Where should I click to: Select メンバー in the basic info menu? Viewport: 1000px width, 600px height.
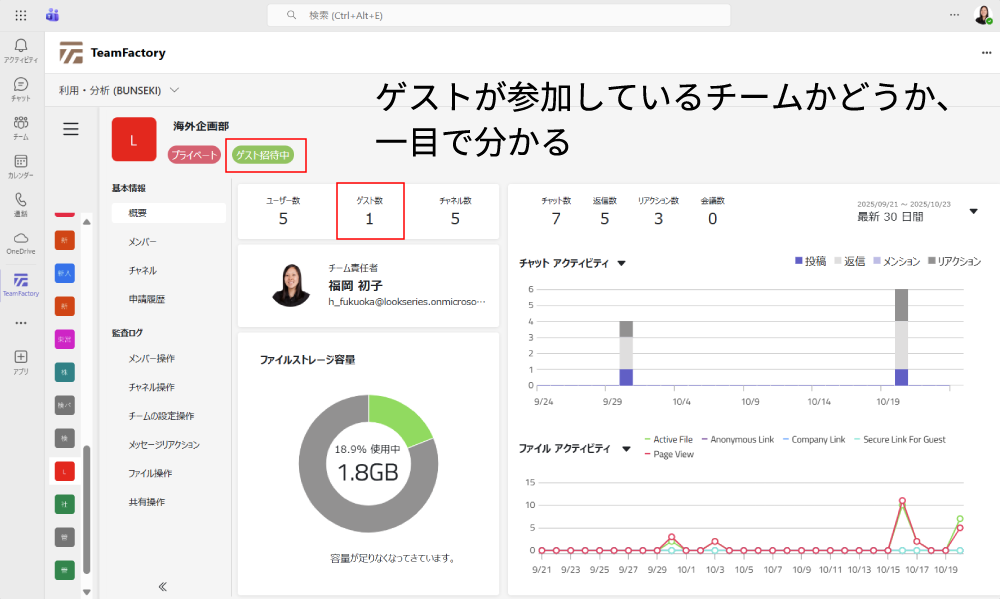142,242
